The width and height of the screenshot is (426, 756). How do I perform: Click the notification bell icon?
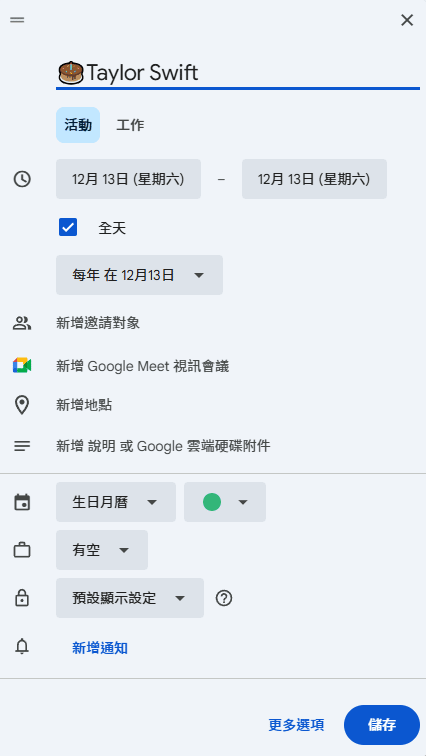[22, 647]
